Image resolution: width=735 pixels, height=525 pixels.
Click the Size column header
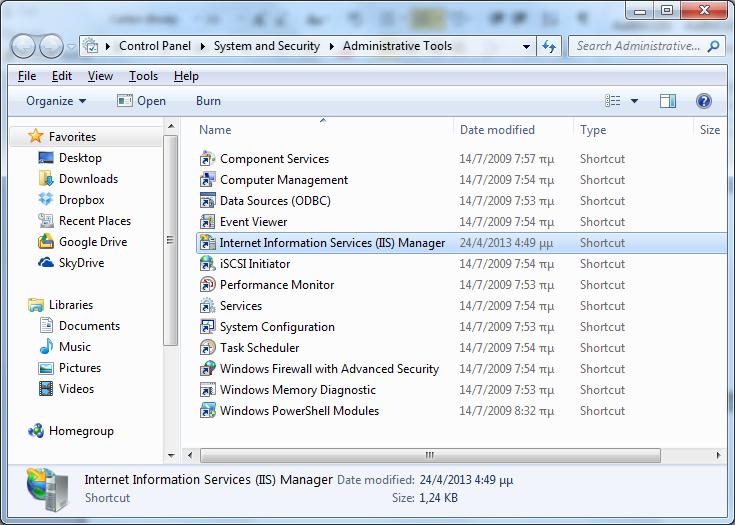coord(710,130)
